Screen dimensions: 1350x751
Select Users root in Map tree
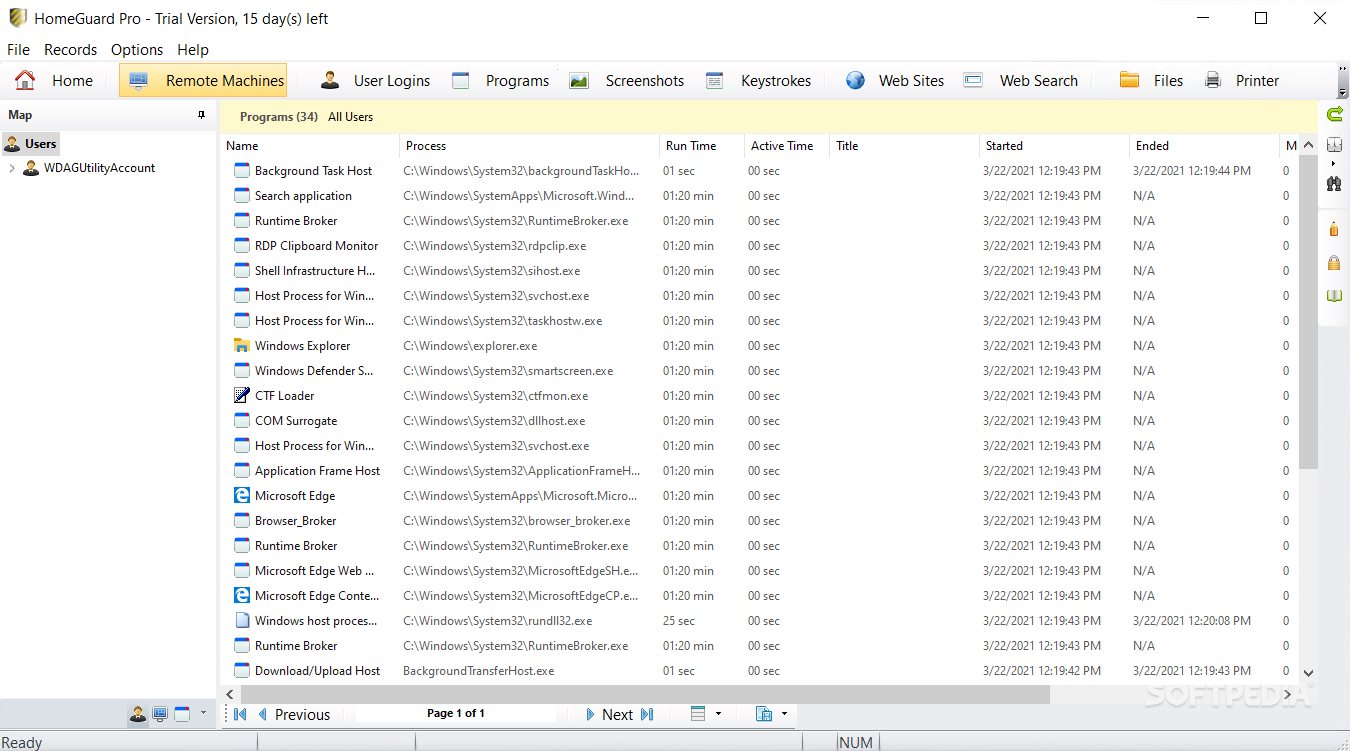click(x=32, y=144)
